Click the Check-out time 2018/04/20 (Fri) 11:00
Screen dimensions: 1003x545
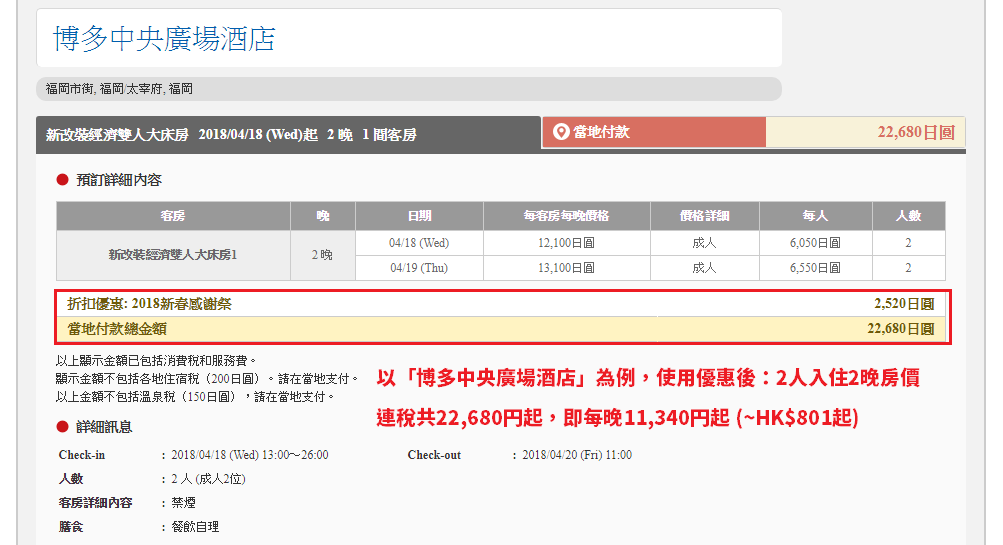click(577, 455)
